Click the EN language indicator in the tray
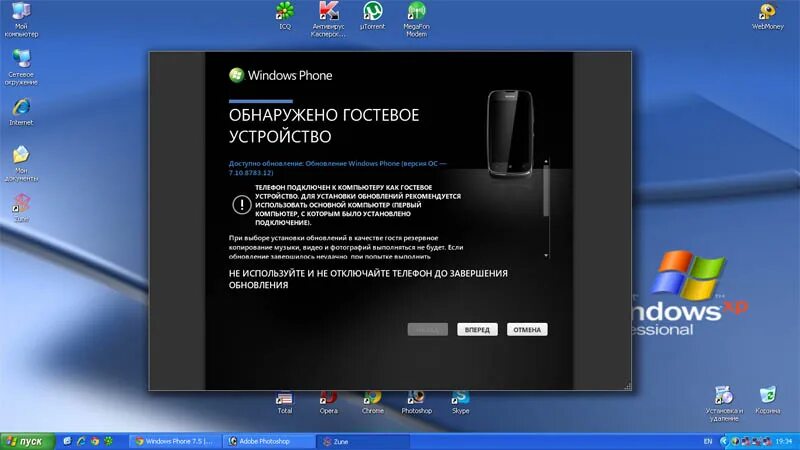This screenshot has height=450, width=800. [x=708, y=441]
